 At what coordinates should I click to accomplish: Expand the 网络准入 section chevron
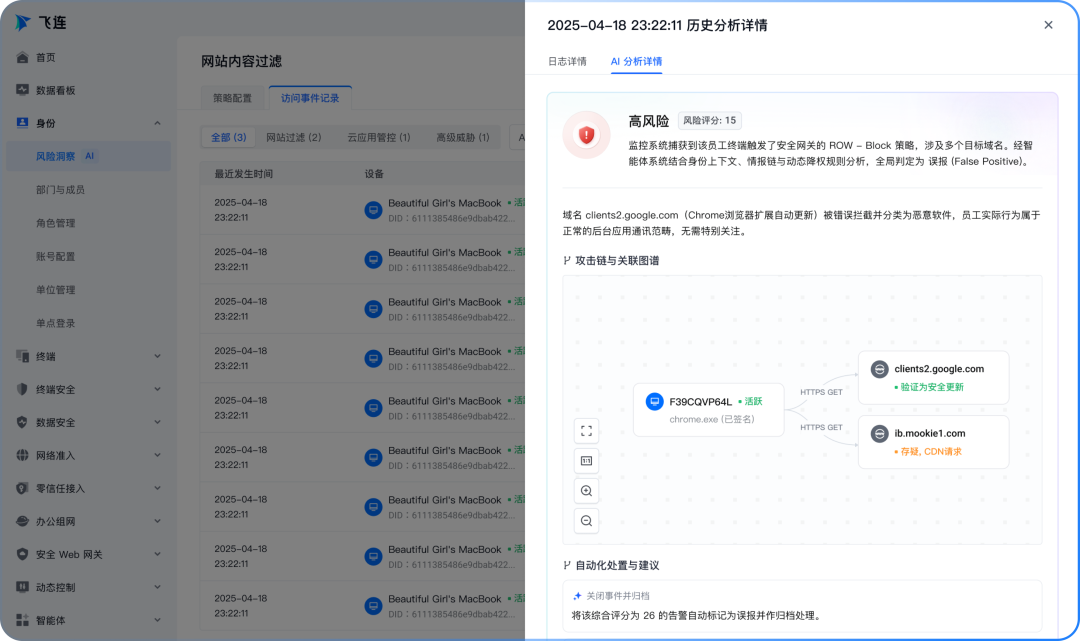click(x=157, y=455)
